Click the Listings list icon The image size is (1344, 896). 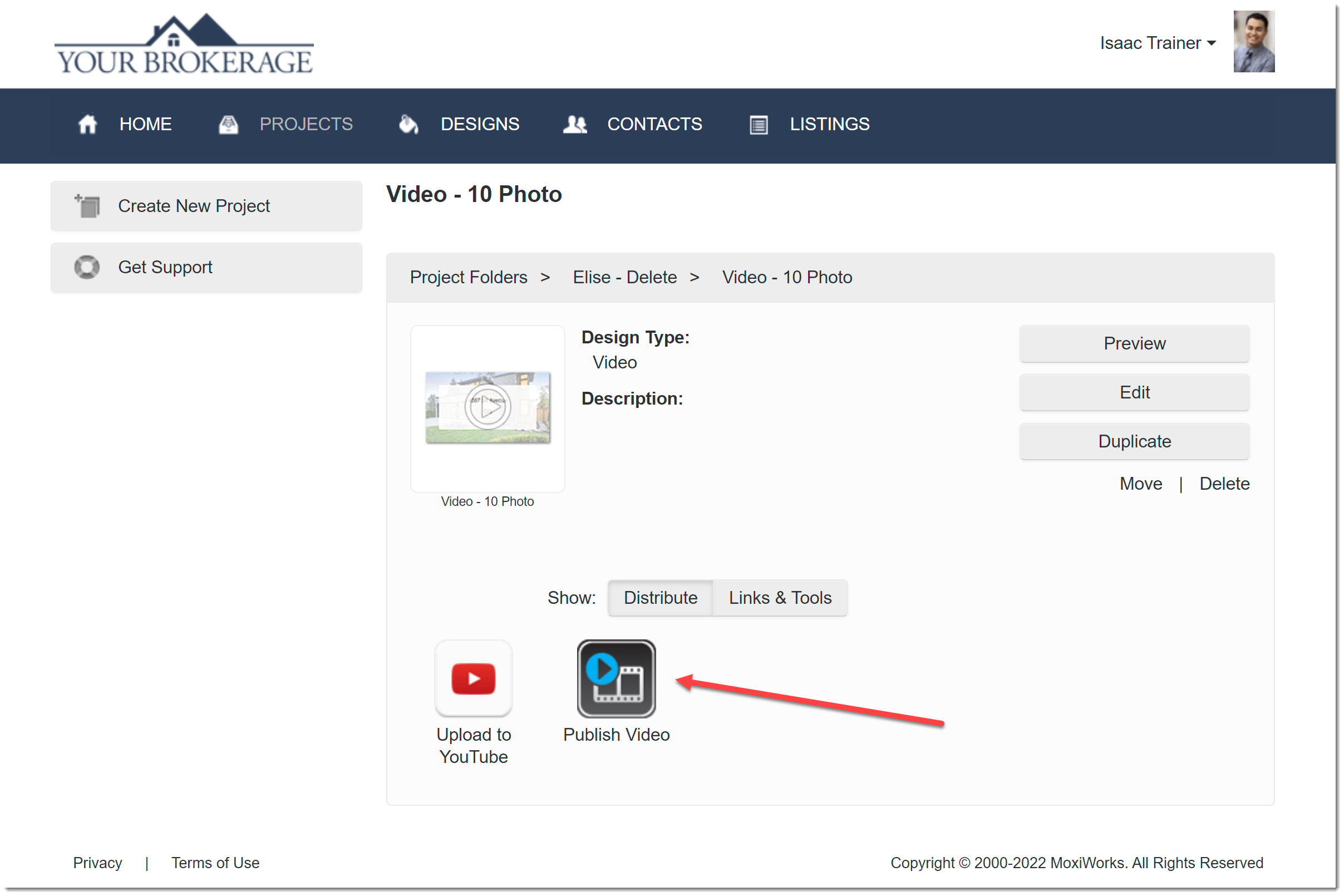point(759,125)
